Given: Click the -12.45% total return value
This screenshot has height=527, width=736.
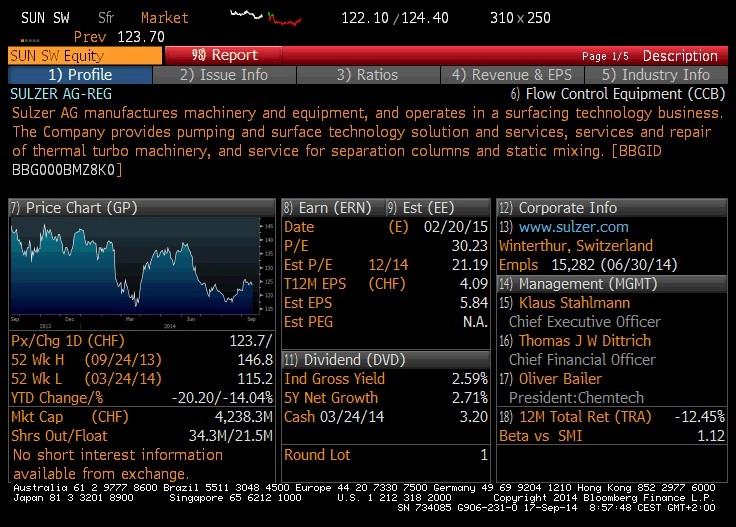Looking at the screenshot, I should tap(700, 417).
